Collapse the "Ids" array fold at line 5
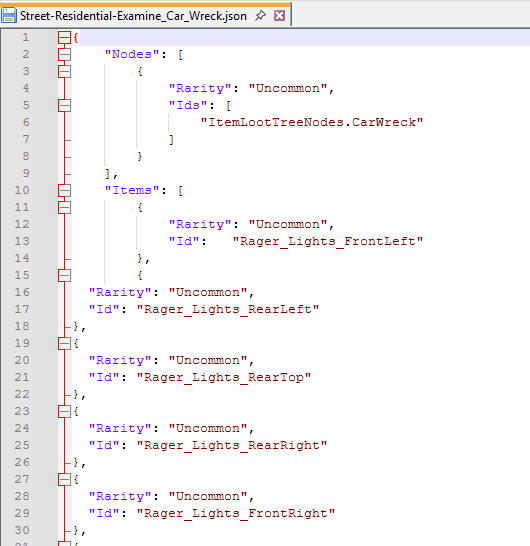This screenshot has height=546, width=530. pyautogui.click(x=64, y=105)
